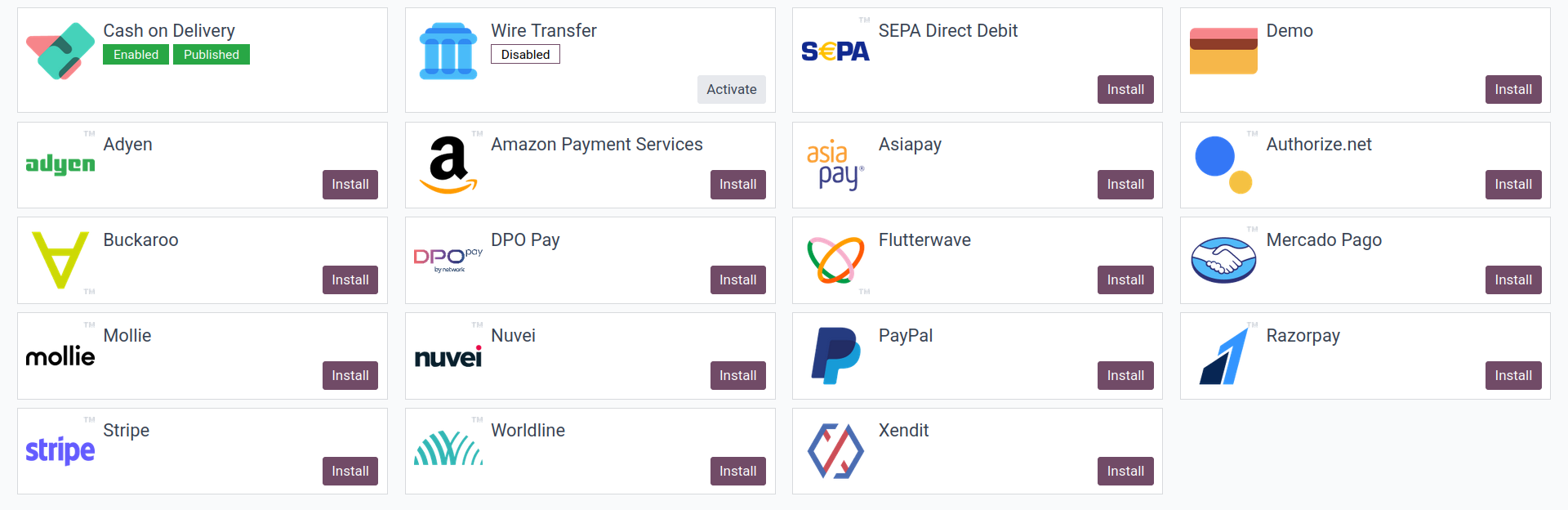The width and height of the screenshot is (1568, 510).
Task: Click the Xendit logo icon
Action: click(x=835, y=450)
